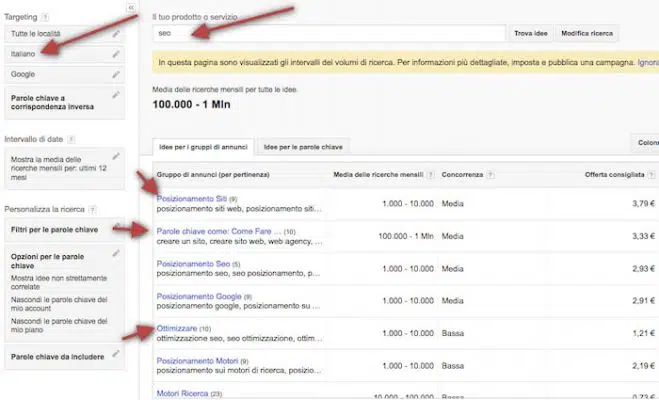
Task: Click Bassa competition in Ottimizzare row
Action: tap(453, 333)
